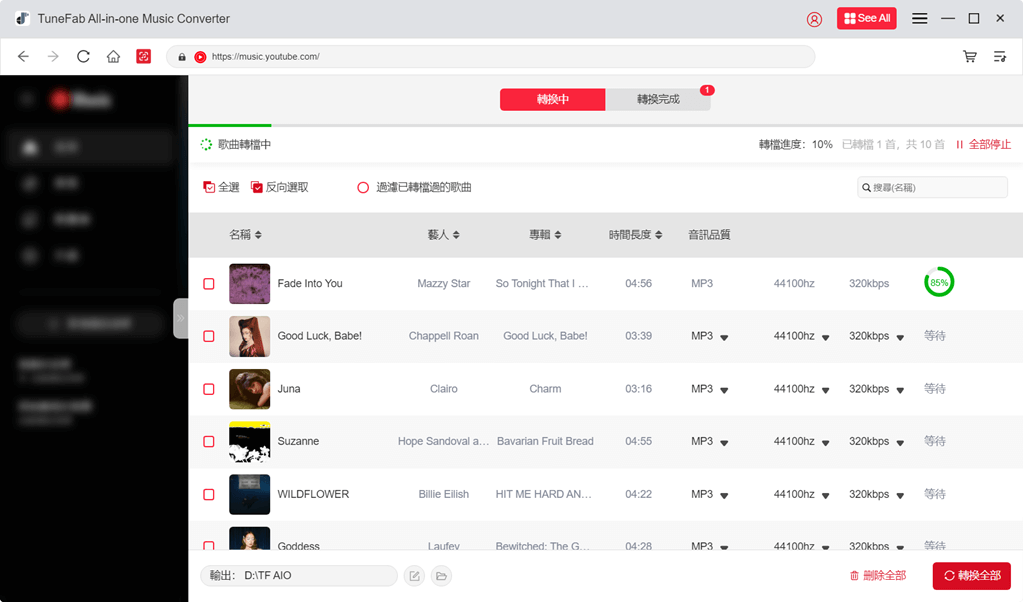Open the user account profile icon
Image resolution: width=1024 pixels, height=602 pixels.
click(814, 19)
